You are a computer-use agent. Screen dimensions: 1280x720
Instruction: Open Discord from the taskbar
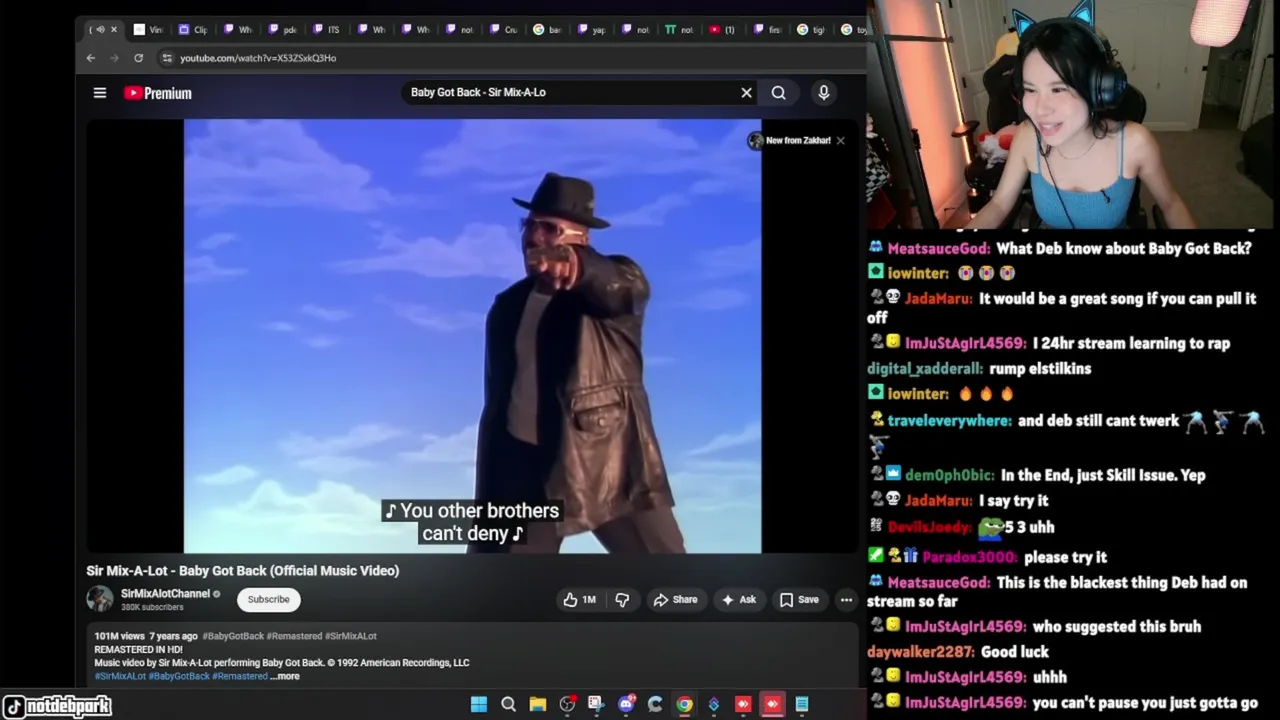pyautogui.click(x=626, y=704)
